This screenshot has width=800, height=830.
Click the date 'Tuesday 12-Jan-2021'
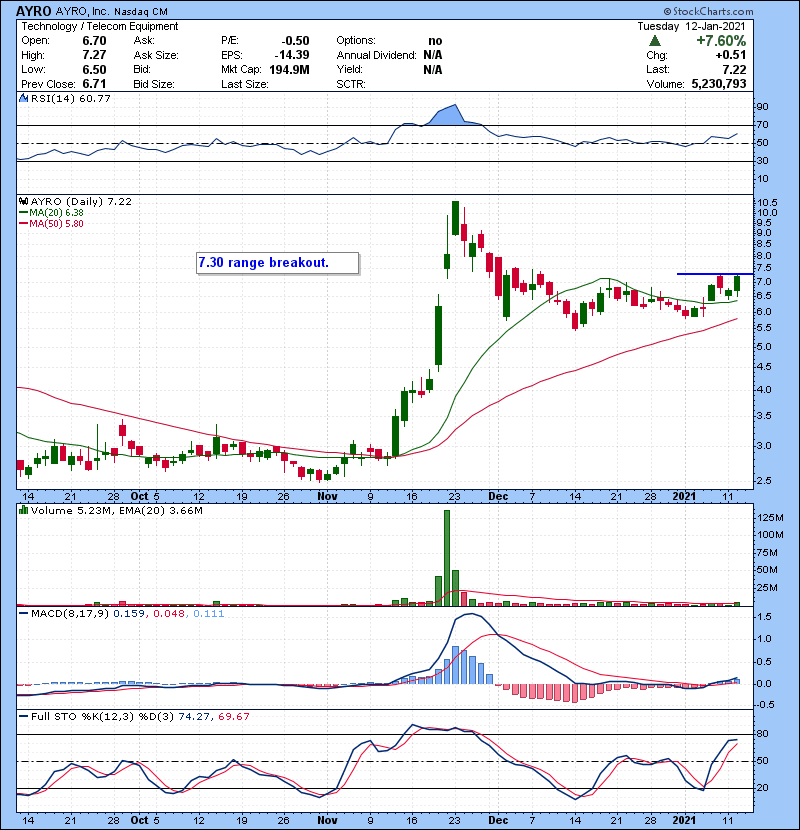click(691, 26)
